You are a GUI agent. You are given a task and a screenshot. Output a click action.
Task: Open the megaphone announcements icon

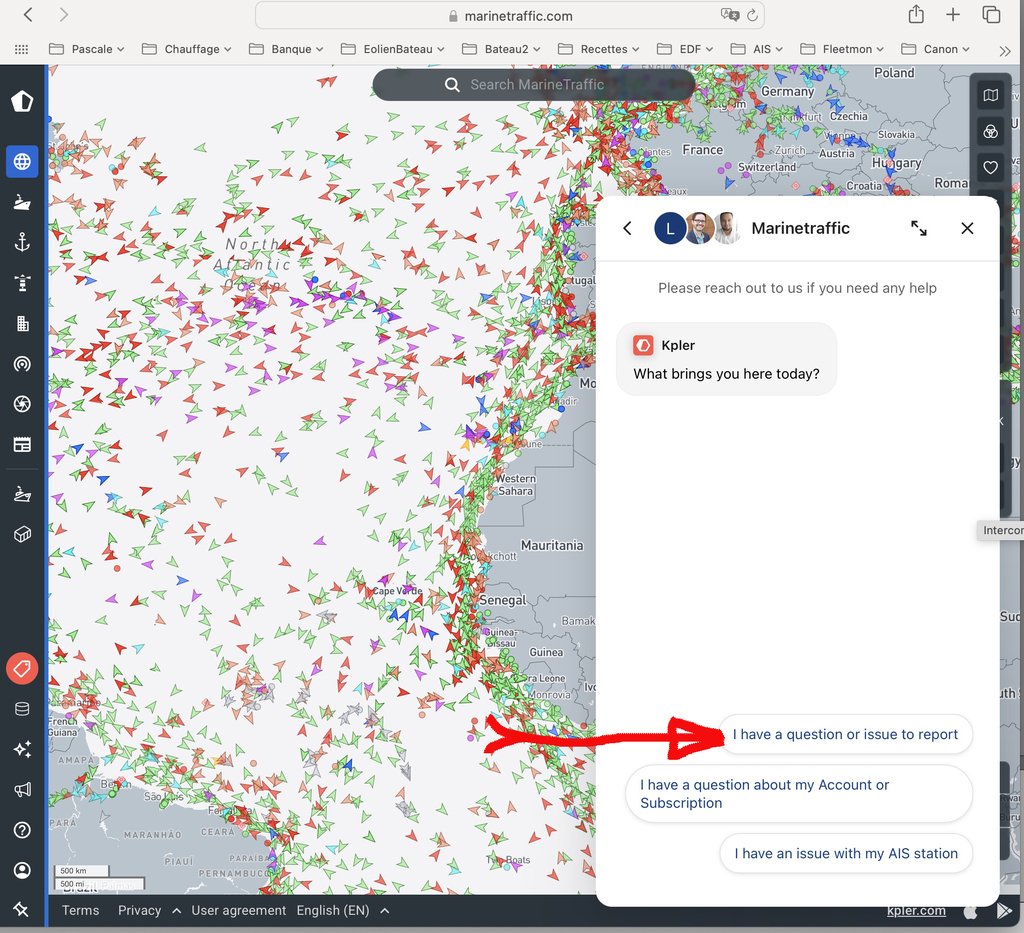pos(22,790)
